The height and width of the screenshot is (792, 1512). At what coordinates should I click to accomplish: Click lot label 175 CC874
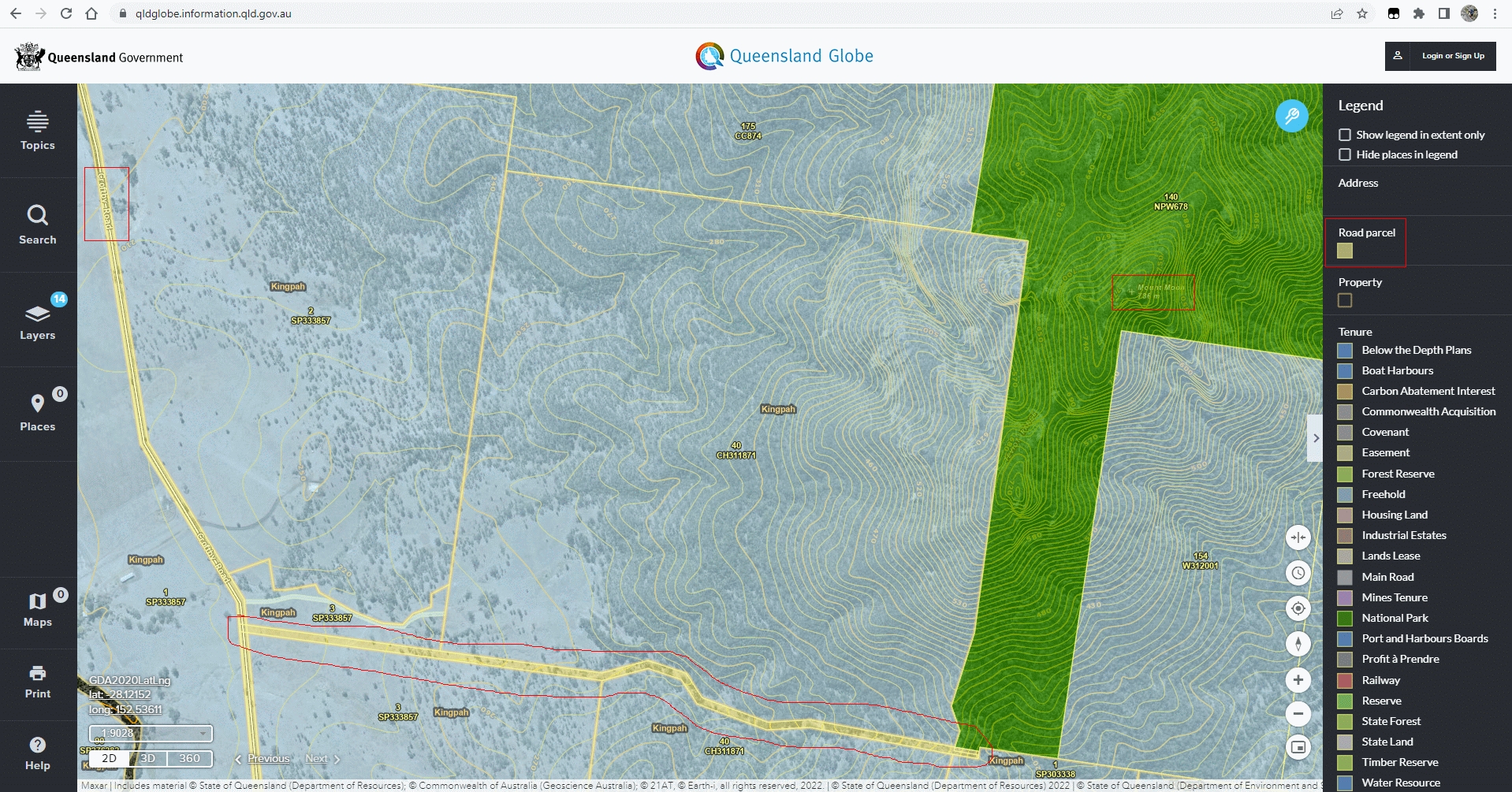click(748, 131)
